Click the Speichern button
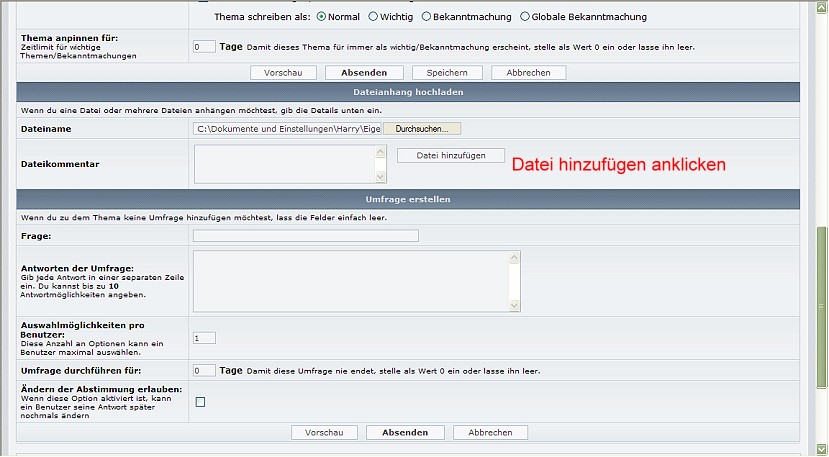Screen dimensions: 829x457 coord(446,73)
